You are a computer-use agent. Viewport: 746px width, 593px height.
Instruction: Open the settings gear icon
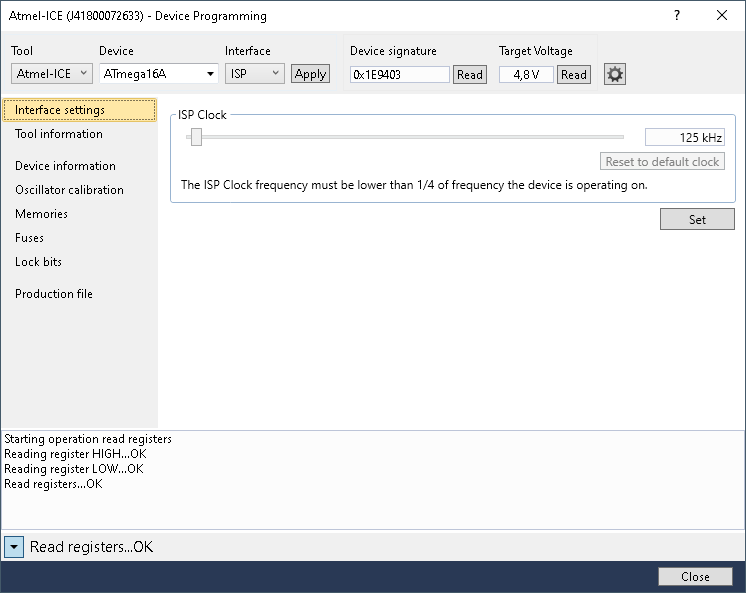click(615, 75)
